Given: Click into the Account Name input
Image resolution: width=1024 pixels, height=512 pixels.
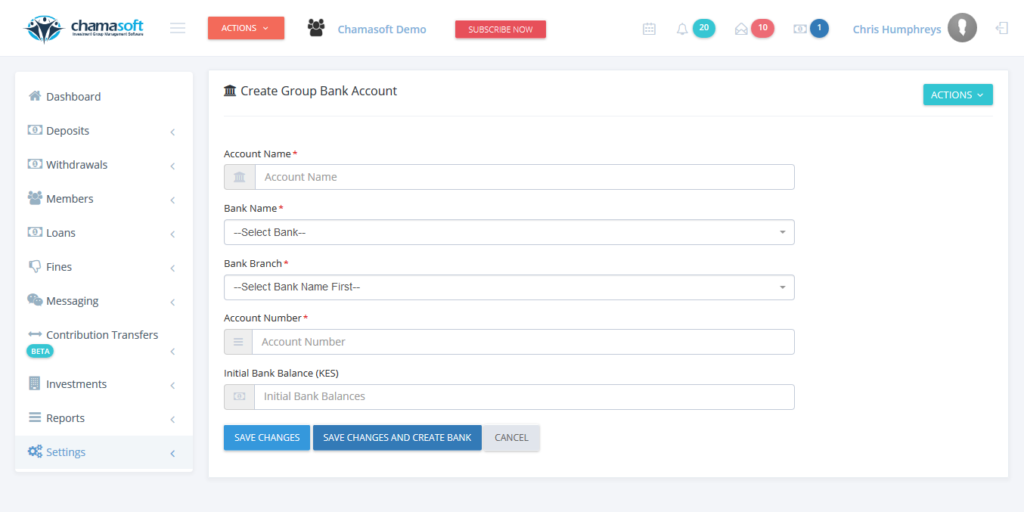Looking at the screenshot, I should [524, 177].
